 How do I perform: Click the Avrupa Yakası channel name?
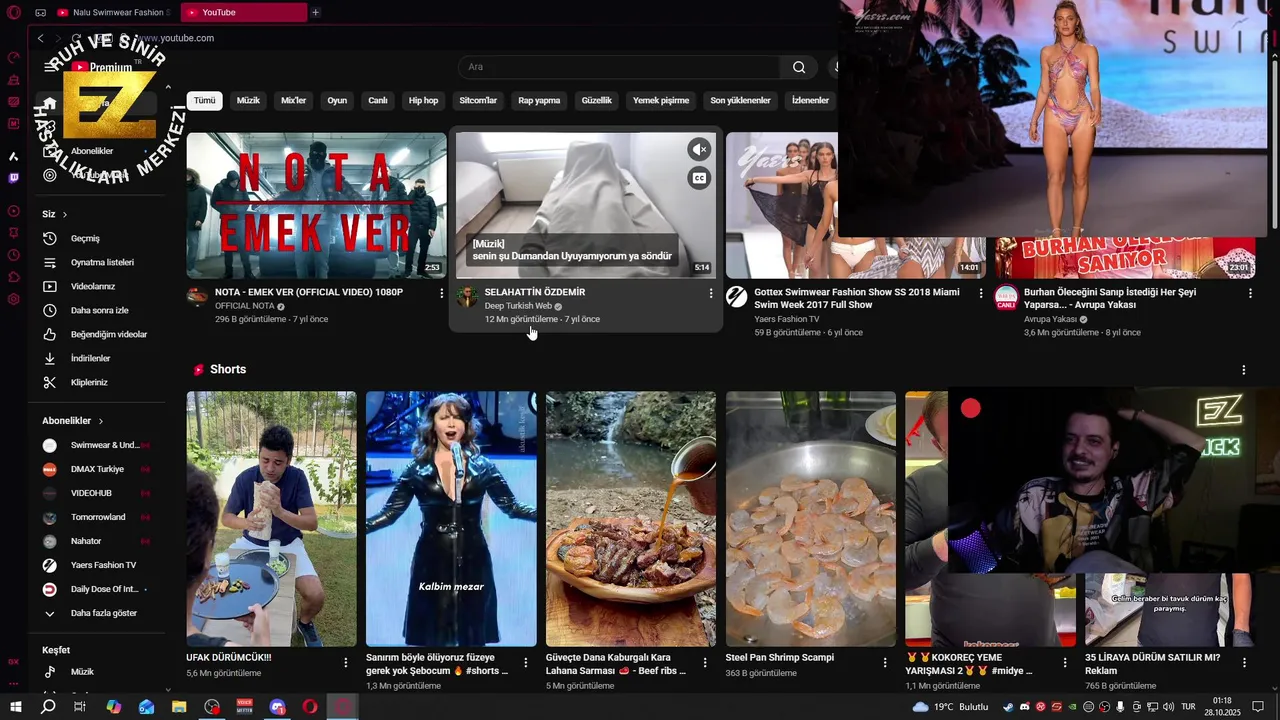pos(1050,320)
